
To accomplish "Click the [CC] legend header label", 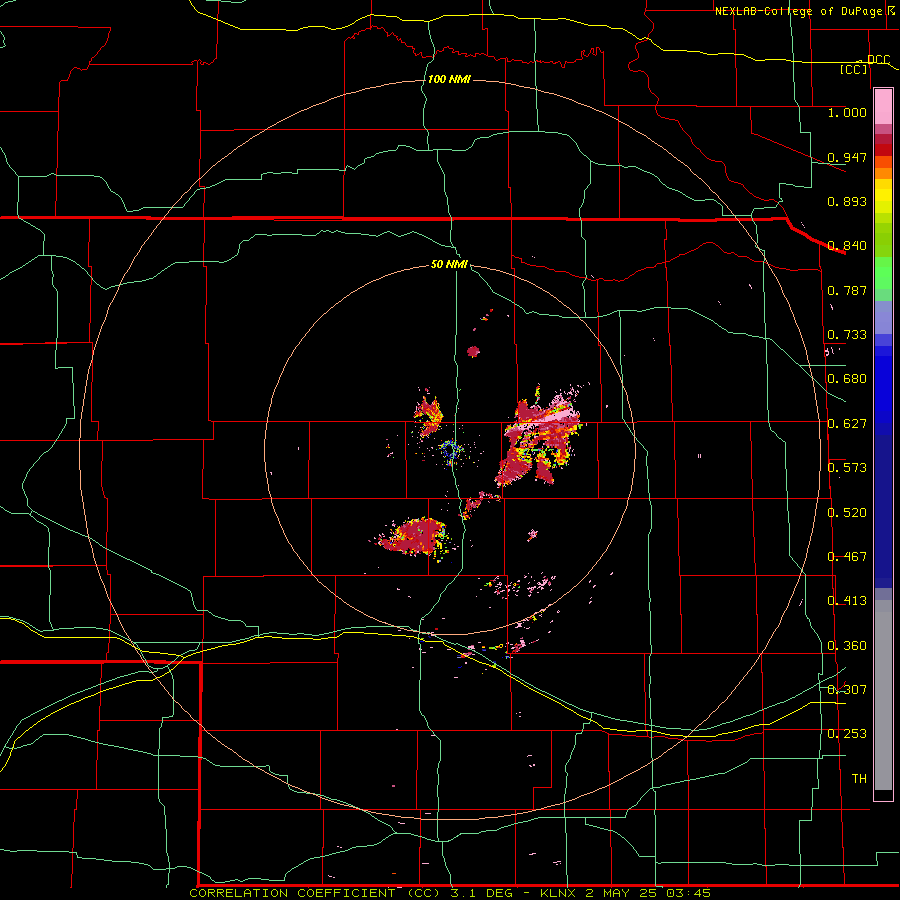I will 854,69.
